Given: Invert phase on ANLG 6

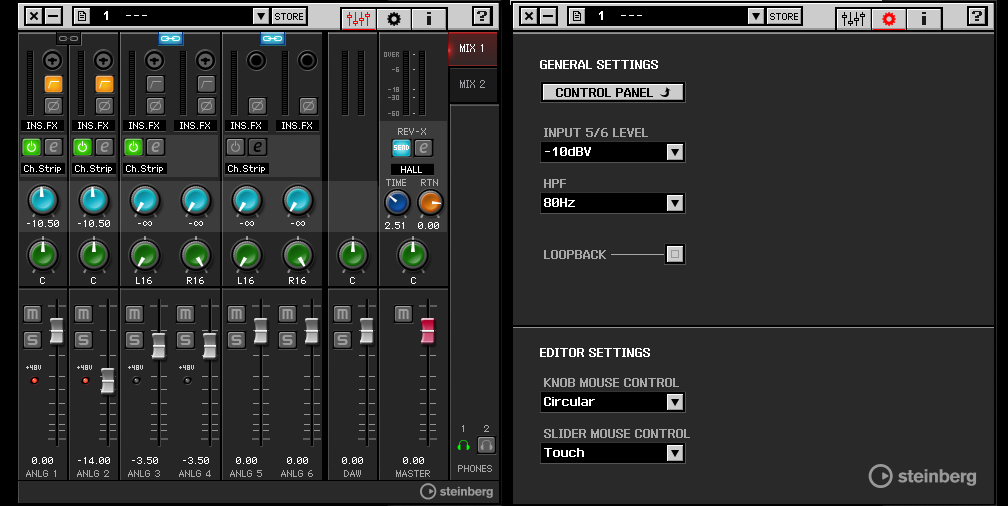Looking at the screenshot, I should point(308,105).
